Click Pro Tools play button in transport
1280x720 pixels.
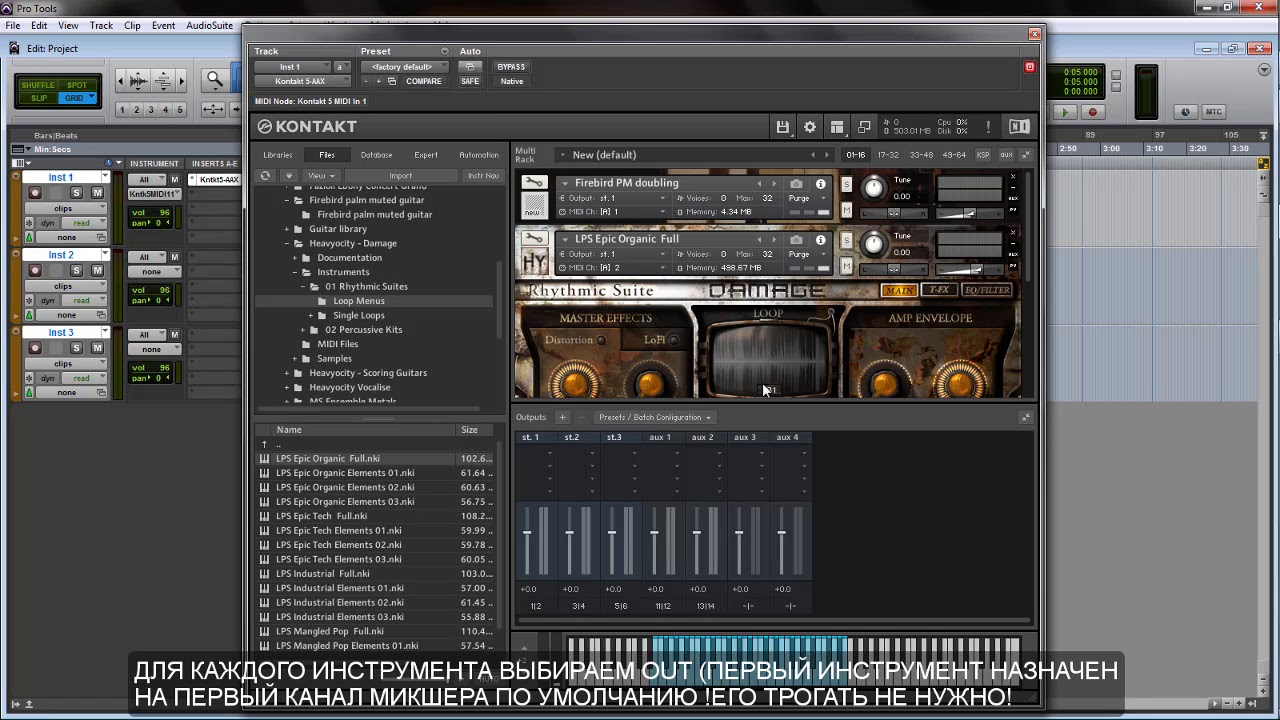click(x=1065, y=113)
